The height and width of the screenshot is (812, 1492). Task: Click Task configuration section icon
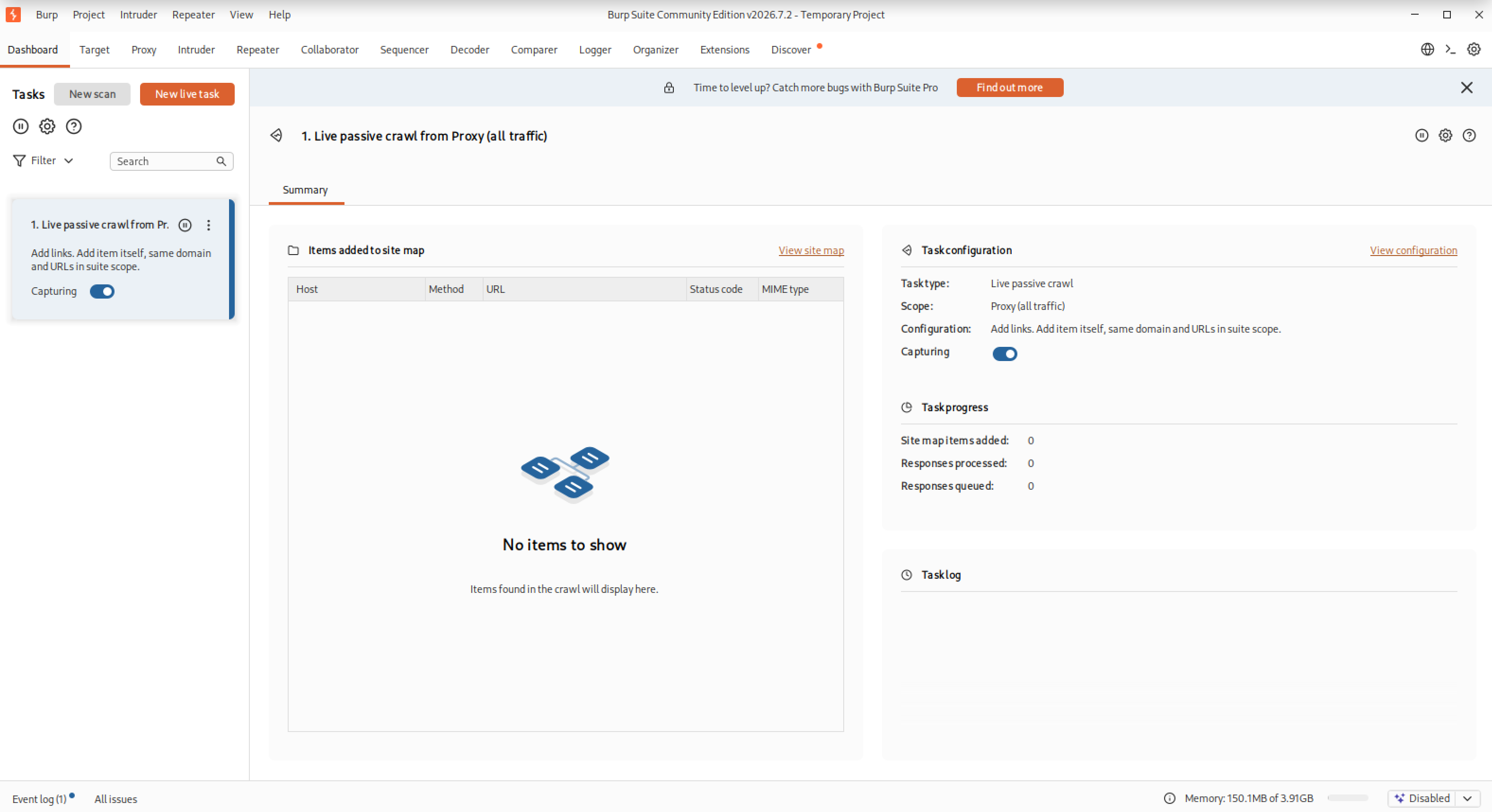coord(907,250)
